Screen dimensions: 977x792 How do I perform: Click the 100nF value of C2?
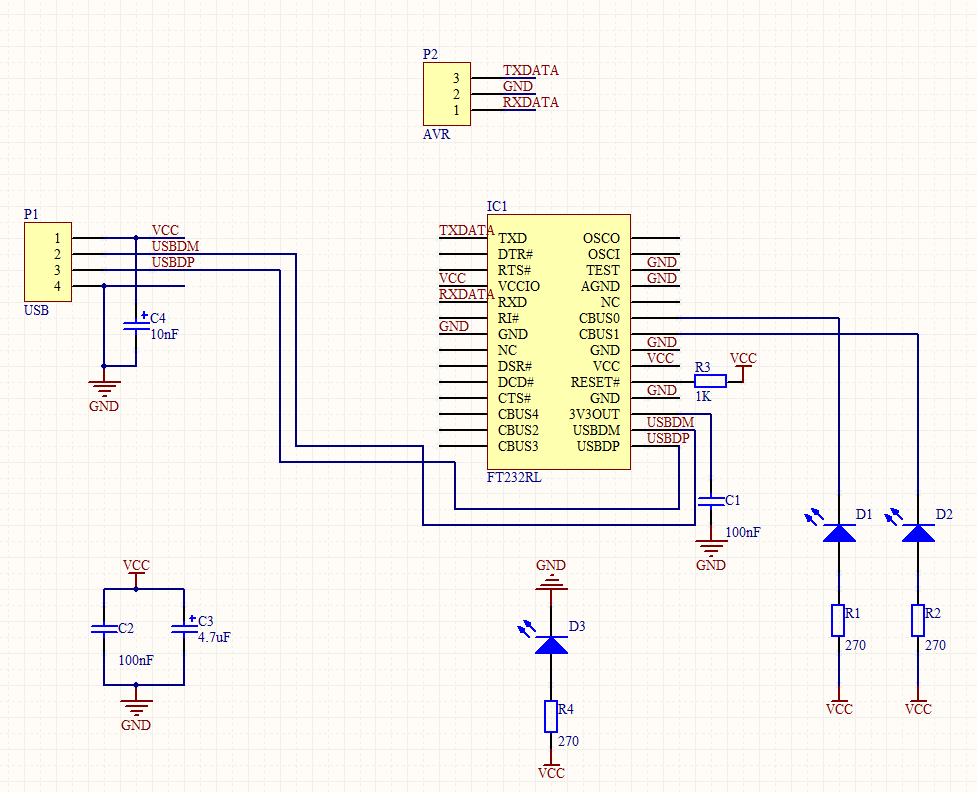pyautogui.click(x=136, y=660)
